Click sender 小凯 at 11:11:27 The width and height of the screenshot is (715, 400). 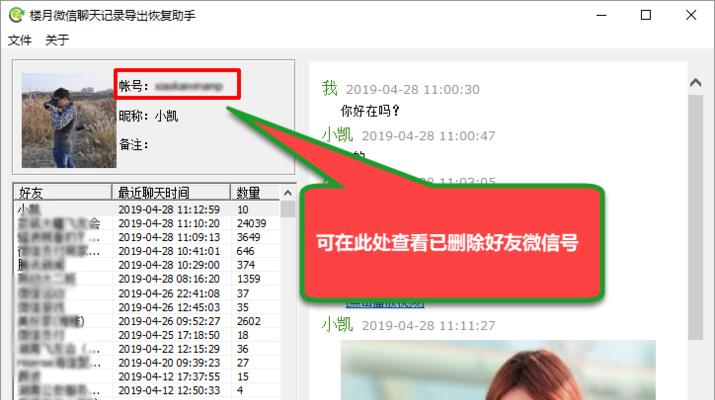click(337, 325)
